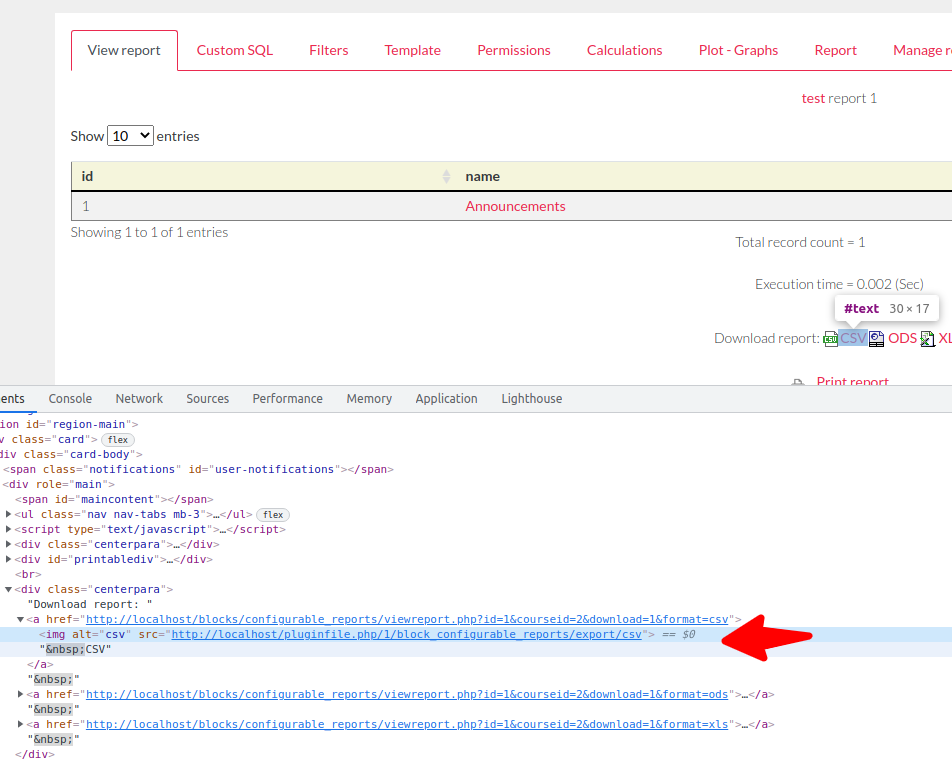Open the Show entries count dropdown
This screenshot has width=952, height=763.
[130, 136]
